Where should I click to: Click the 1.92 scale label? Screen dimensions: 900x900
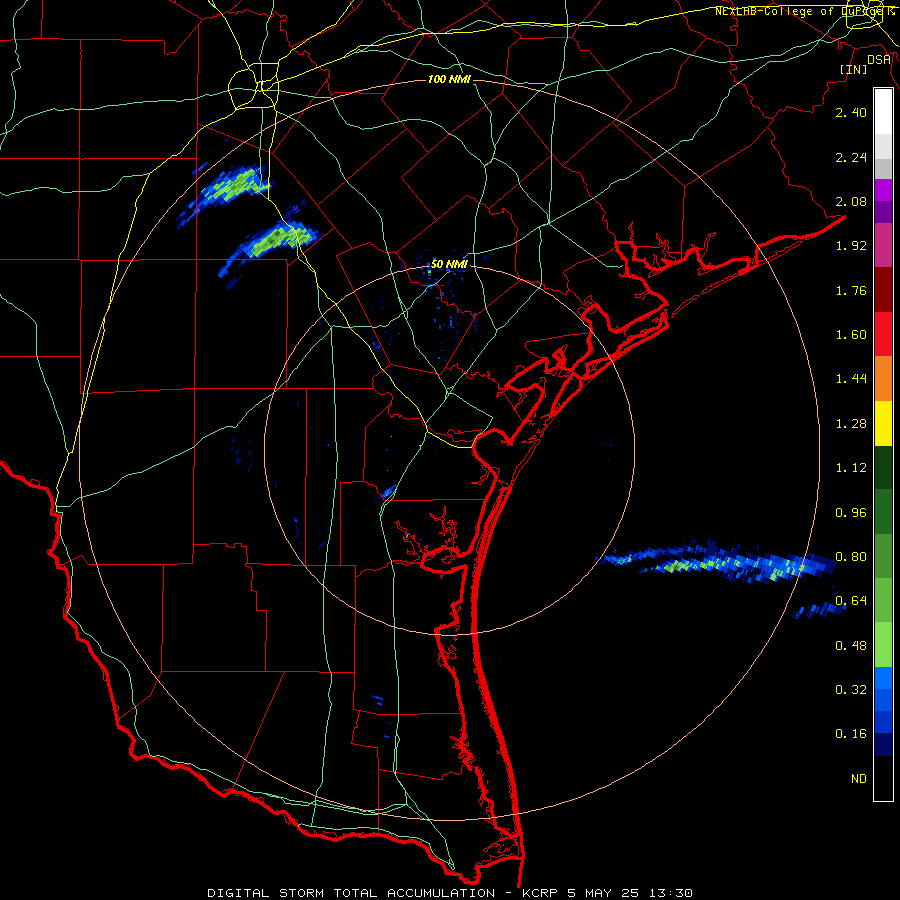tap(851, 246)
